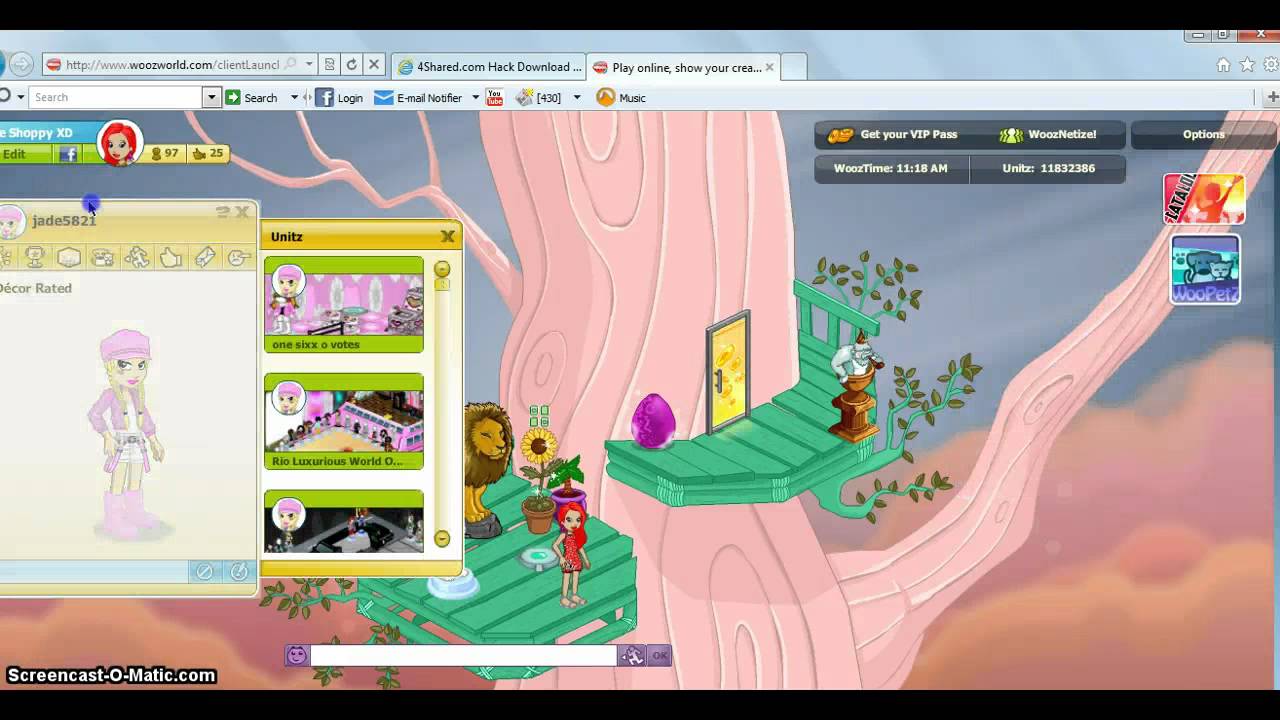Refresh the page with the reload icon
Viewport: 1280px width, 720px height.
pyautogui.click(x=351, y=65)
